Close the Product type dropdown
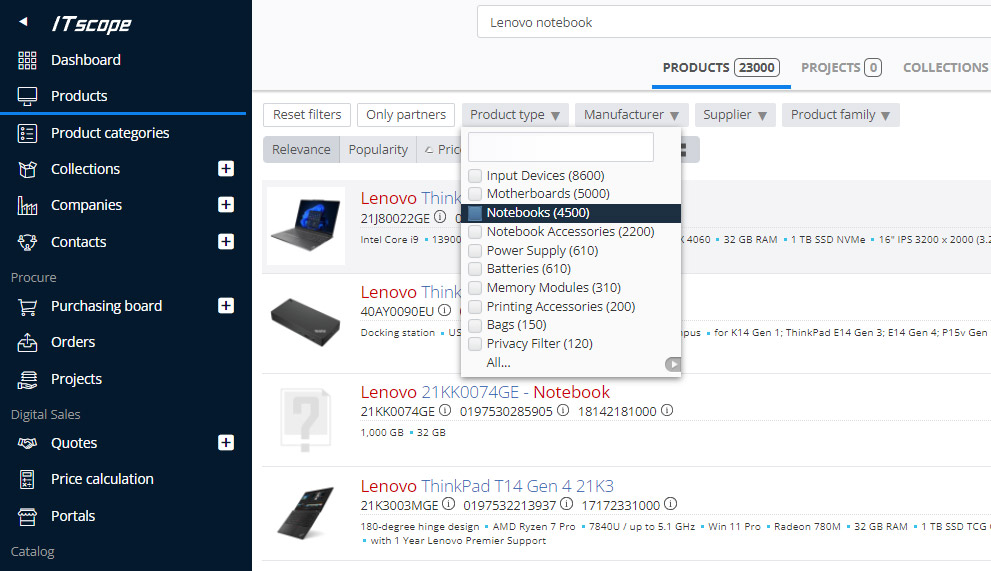Viewport: 991px width, 571px height. (x=515, y=115)
